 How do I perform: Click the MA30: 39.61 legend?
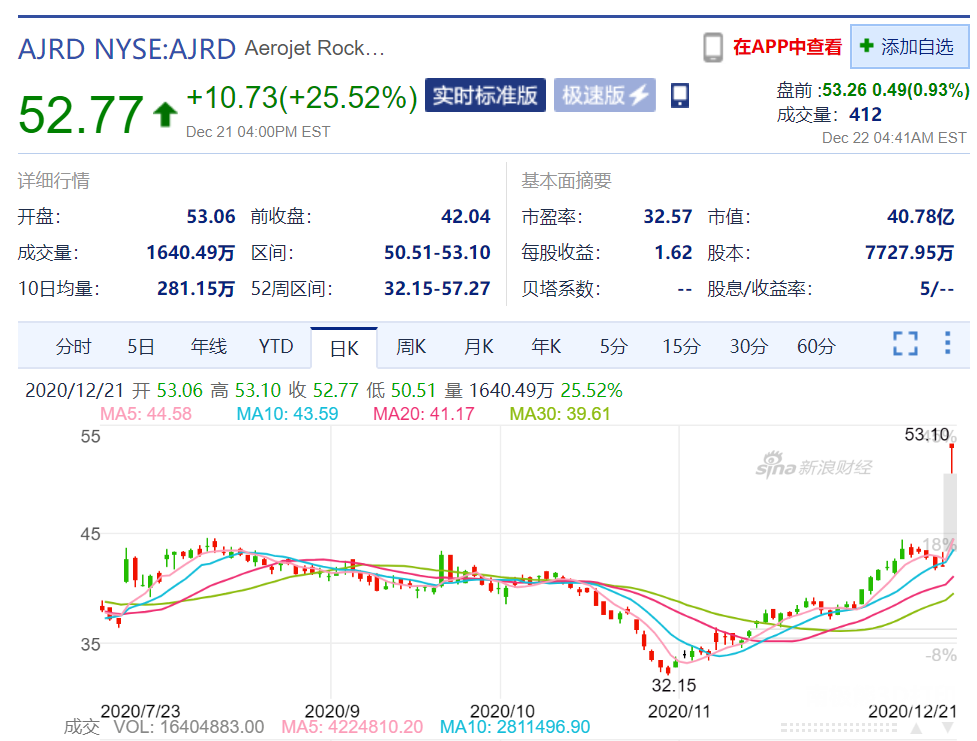(560, 414)
